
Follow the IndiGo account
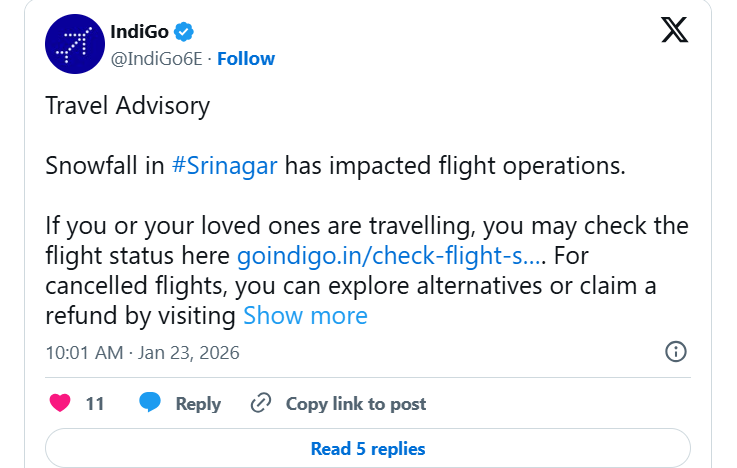pyautogui.click(x=246, y=58)
